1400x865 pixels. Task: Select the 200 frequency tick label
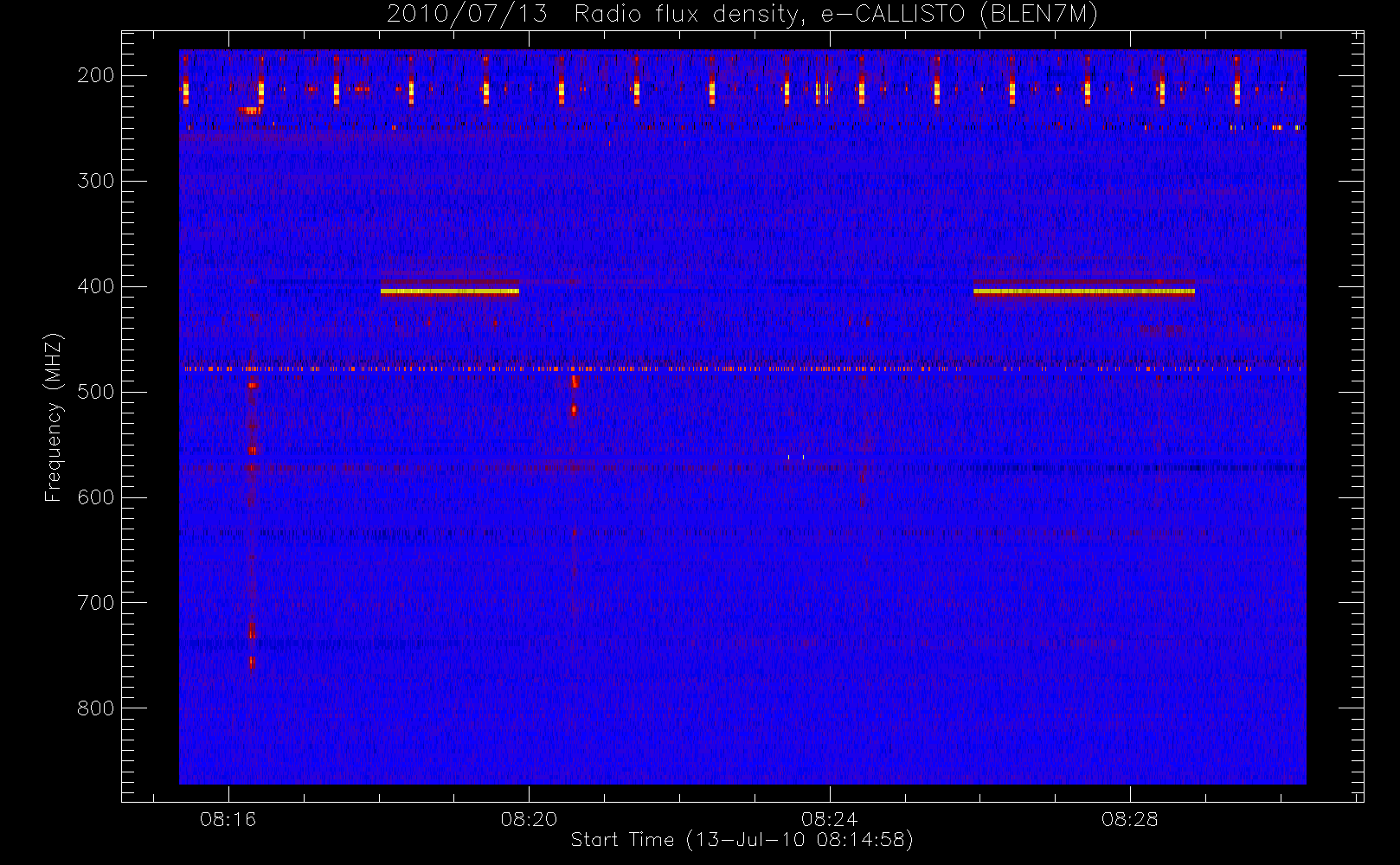coord(95,75)
